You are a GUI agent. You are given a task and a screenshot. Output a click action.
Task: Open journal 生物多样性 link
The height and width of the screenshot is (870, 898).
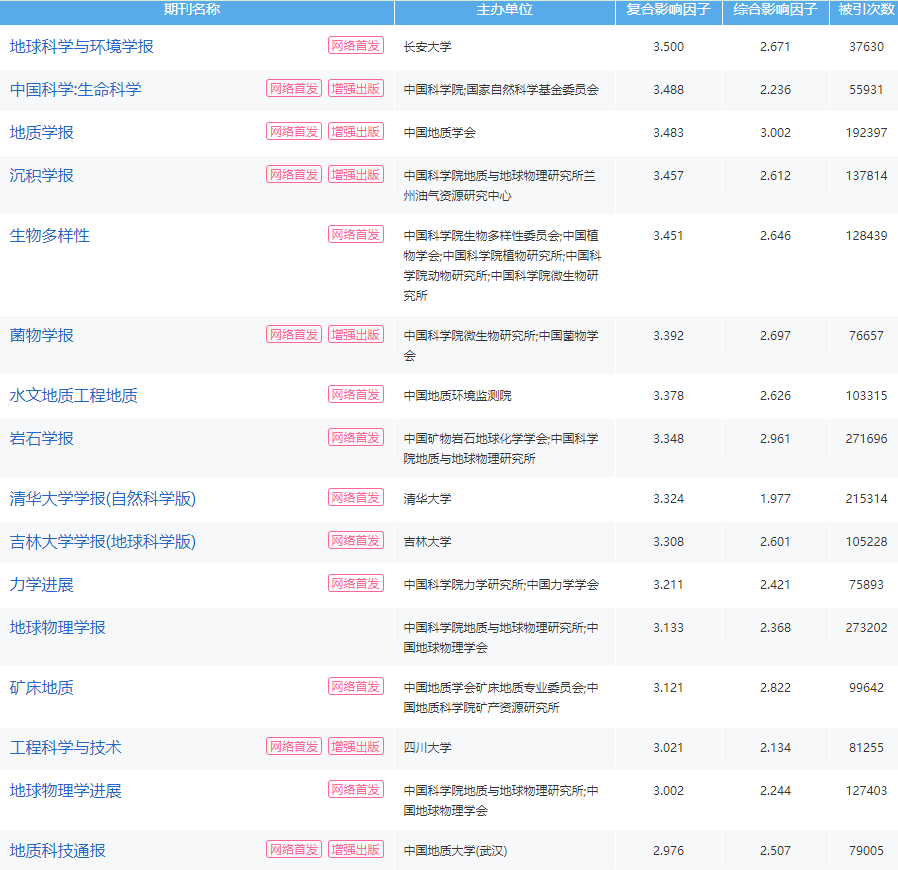(x=49, y=235)
